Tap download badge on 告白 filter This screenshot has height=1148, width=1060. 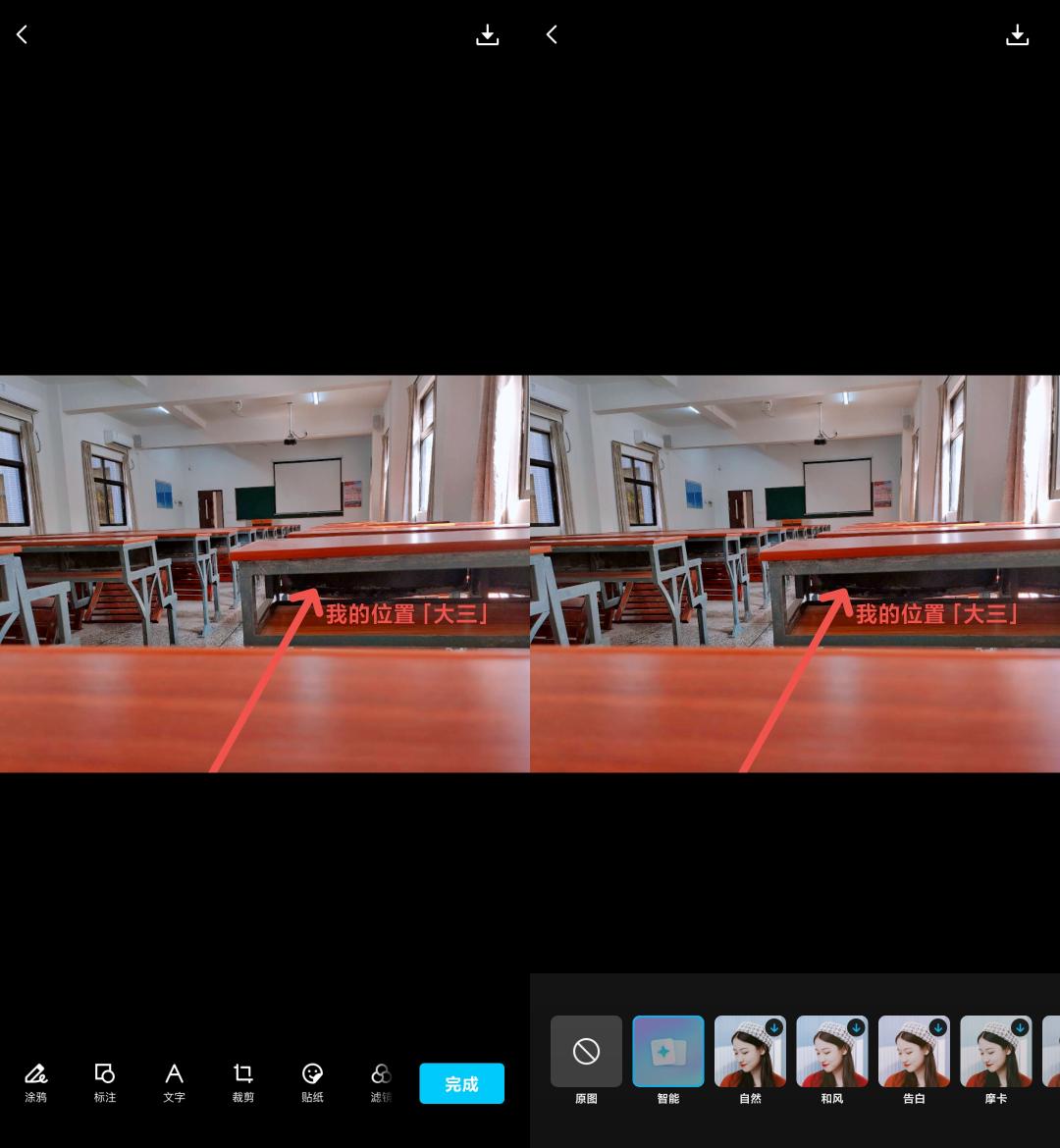938,1028
